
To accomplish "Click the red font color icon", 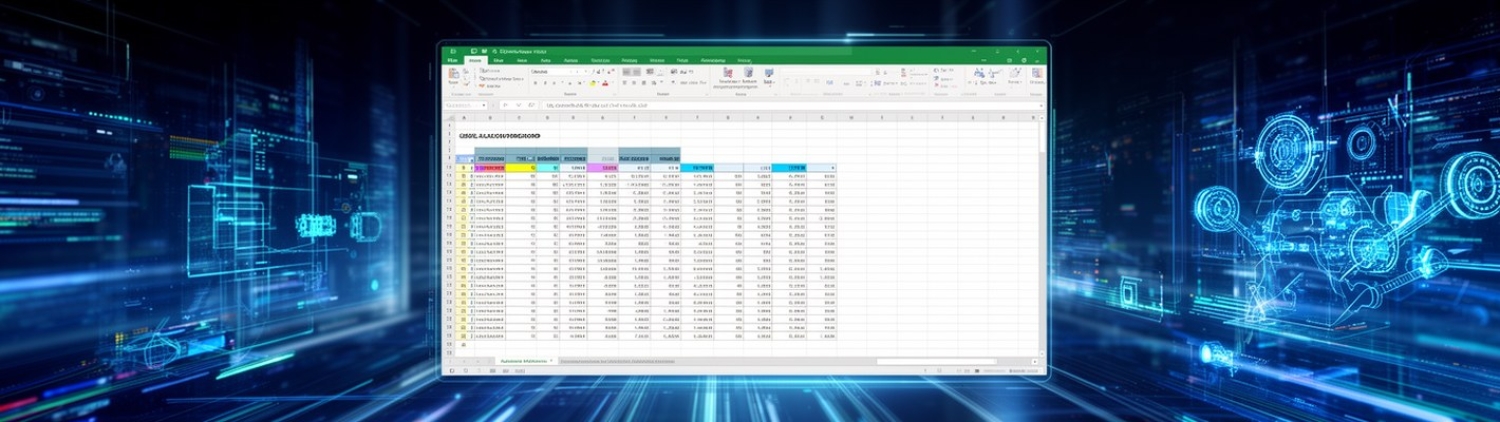I will (x=606, y=85).
